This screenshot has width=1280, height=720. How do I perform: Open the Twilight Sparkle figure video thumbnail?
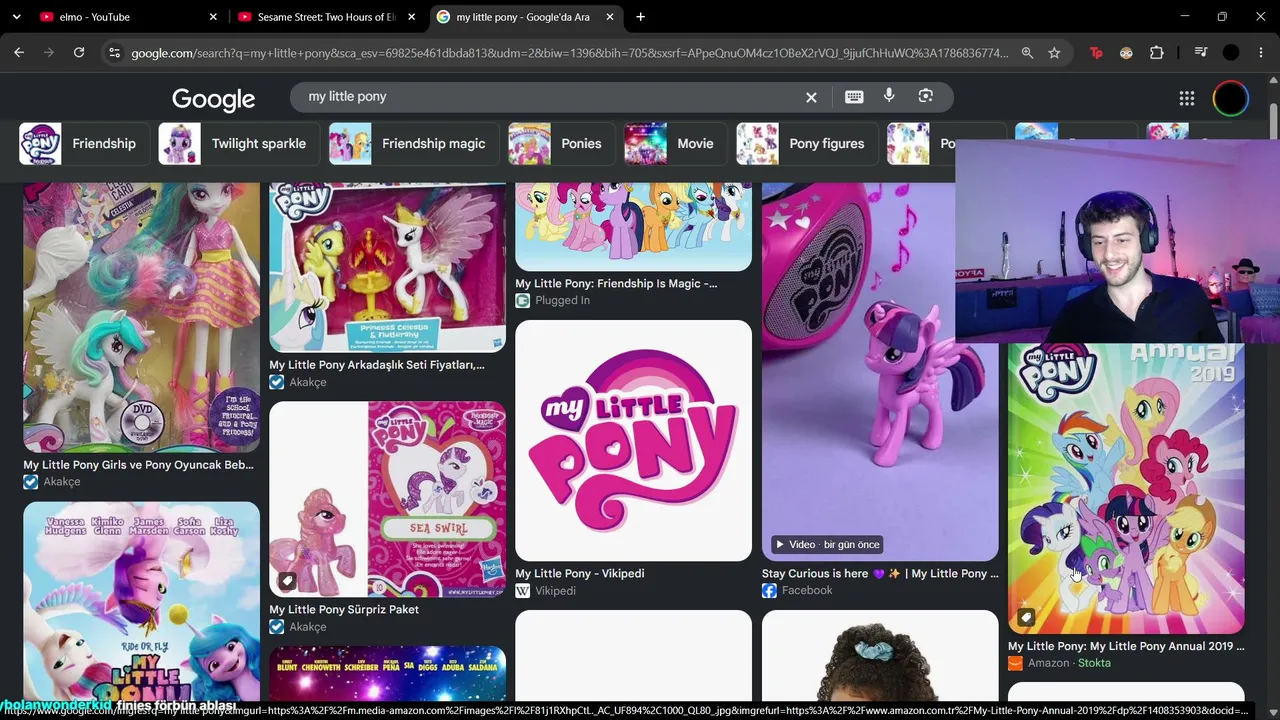click(880, 372)
